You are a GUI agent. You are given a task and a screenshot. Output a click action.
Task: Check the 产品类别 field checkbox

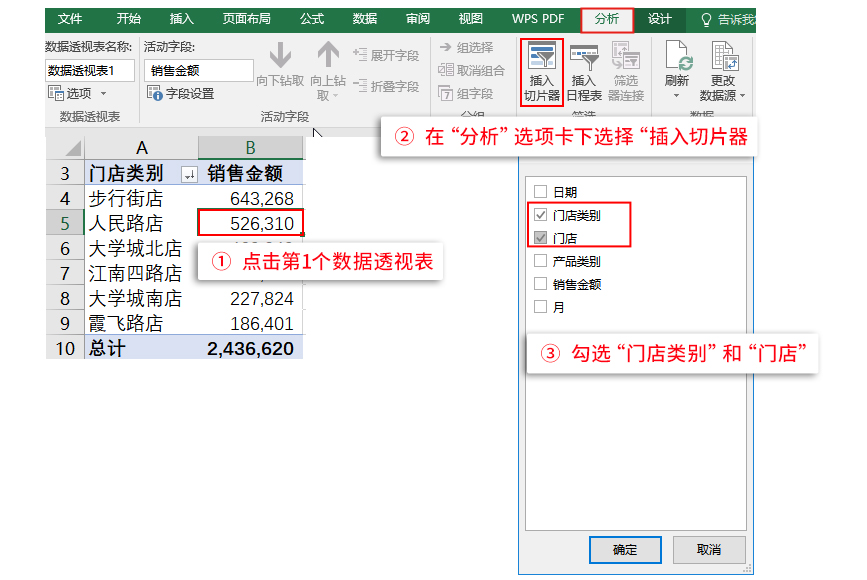(541, 260)
